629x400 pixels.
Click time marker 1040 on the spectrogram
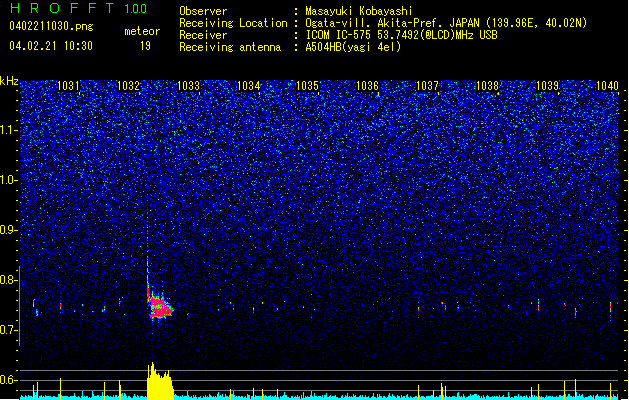(x=607, y=85)
